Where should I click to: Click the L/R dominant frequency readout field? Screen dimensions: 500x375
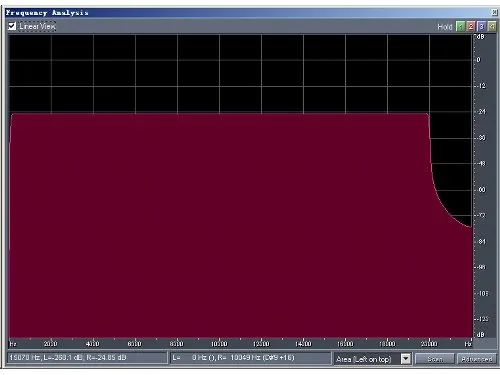point(250,358)
